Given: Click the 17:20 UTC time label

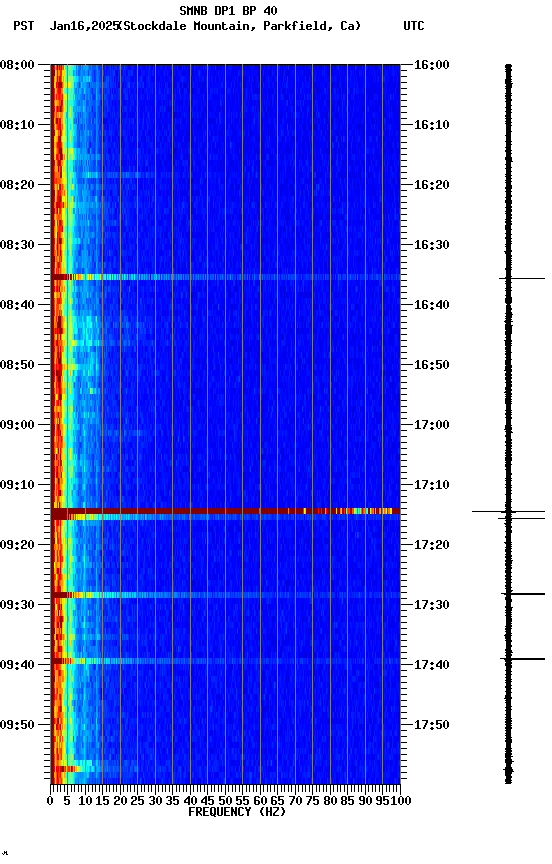Looking at the screenshot, I should coord(431,545).
